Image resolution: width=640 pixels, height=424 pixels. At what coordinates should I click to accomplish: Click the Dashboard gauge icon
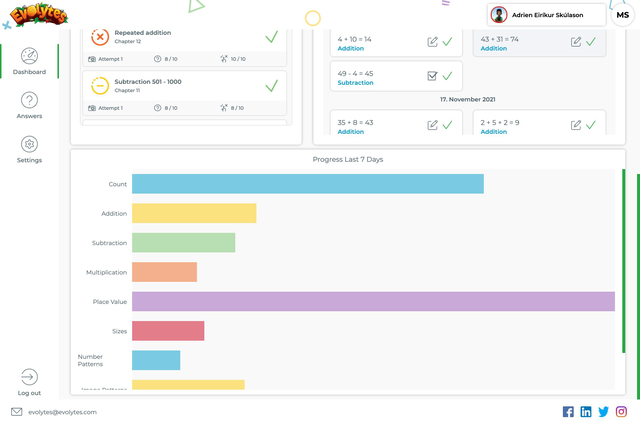click(x=29, y=56)
